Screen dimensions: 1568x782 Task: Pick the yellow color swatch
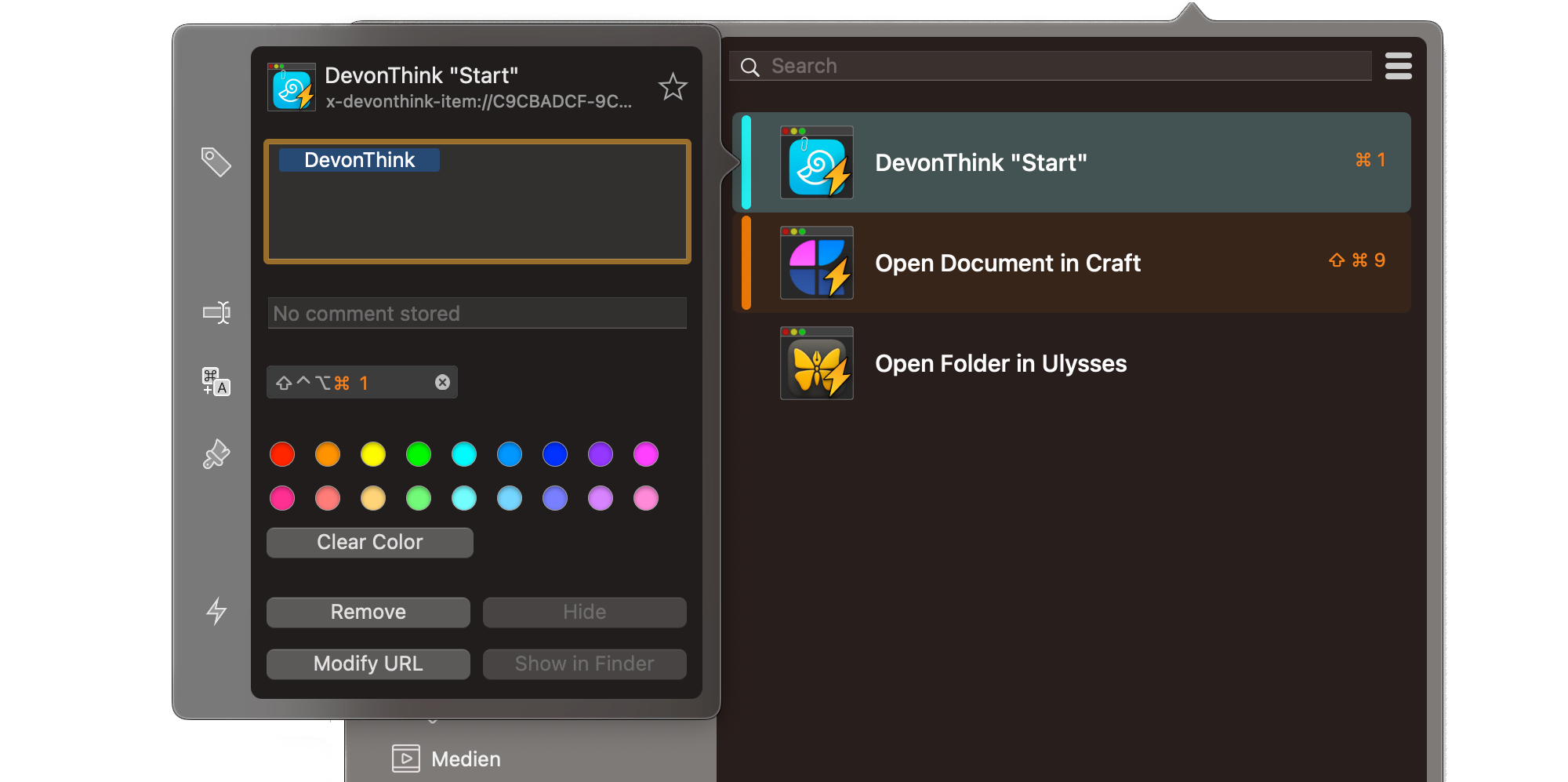click(x=373, y=454)
